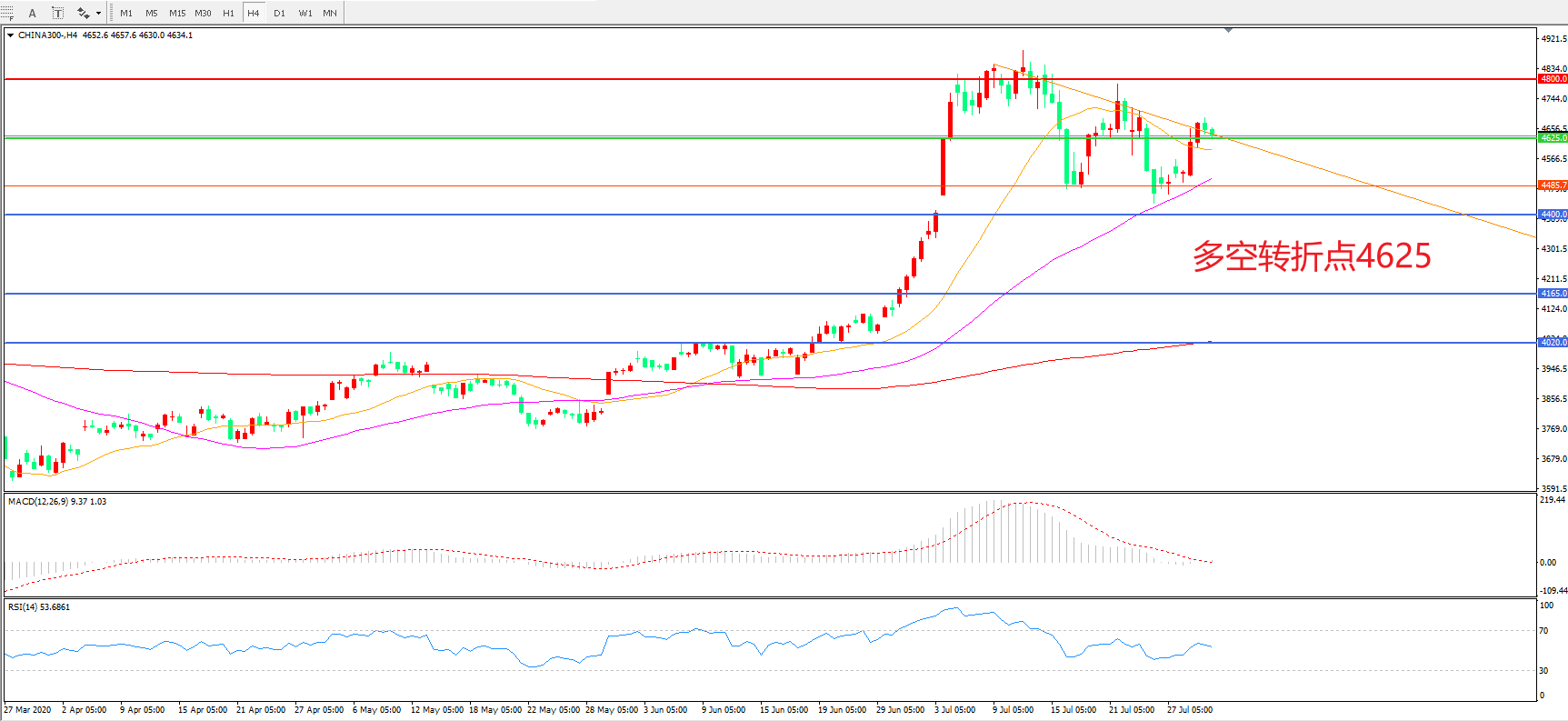Switch to M1 timeframe
Viewport: 1568px width, 721px height.
pos(126,13)
